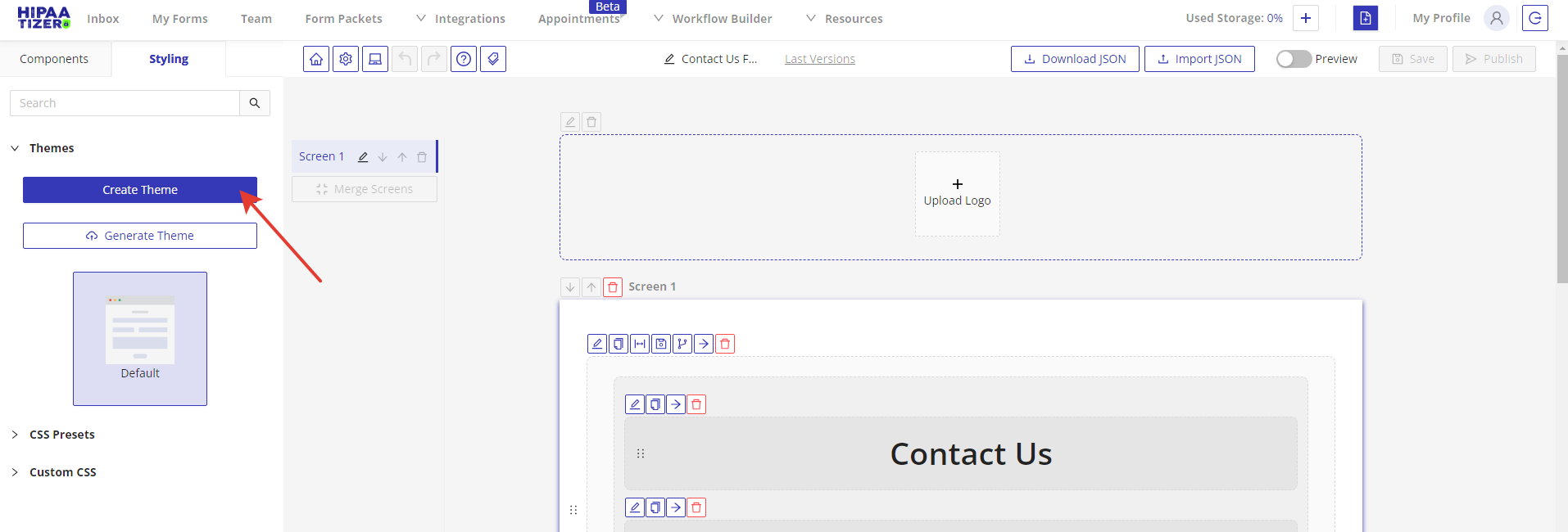Open the Integrations dropdown menu
Screen dimensions: 1568x532
[x=460, y=19]
